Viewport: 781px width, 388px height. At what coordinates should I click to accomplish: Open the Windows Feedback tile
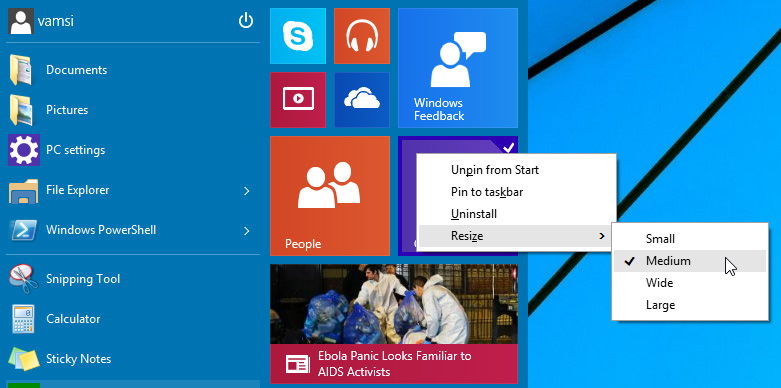click(x=458, y=68)
